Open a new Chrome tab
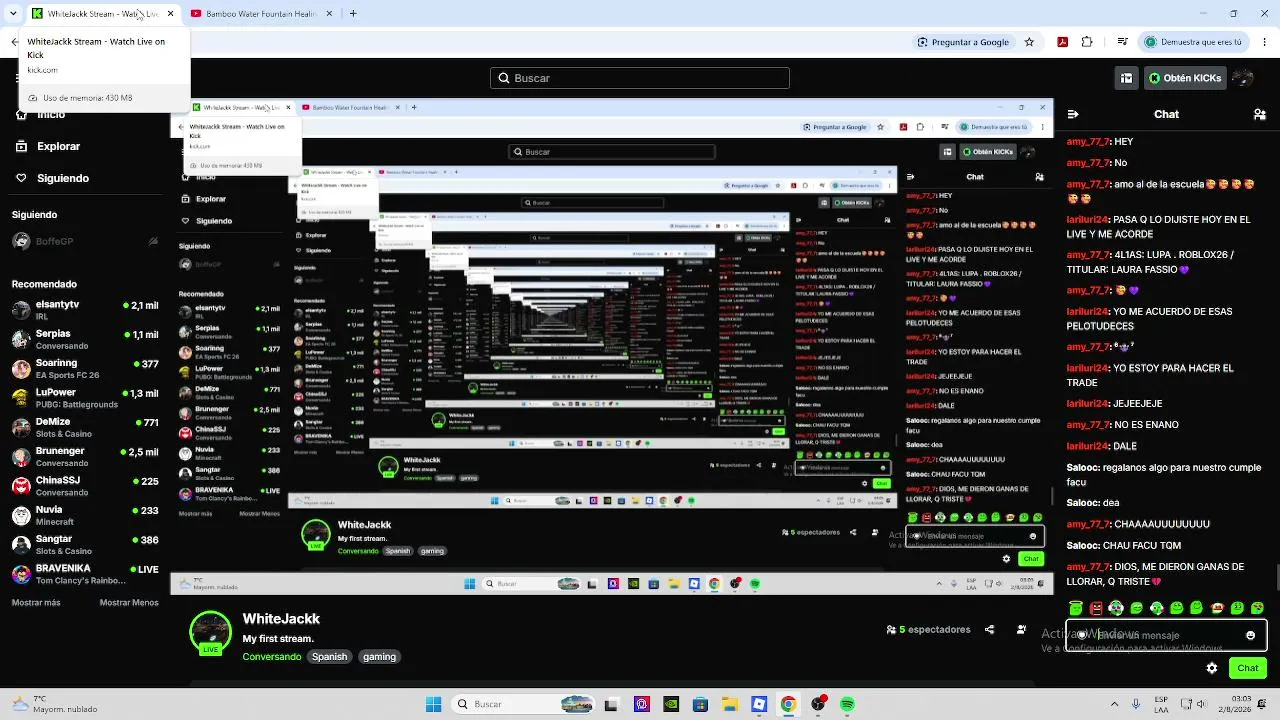This screenshot has height=720, width=1280. pyautogui.click(x=353, y=14)
